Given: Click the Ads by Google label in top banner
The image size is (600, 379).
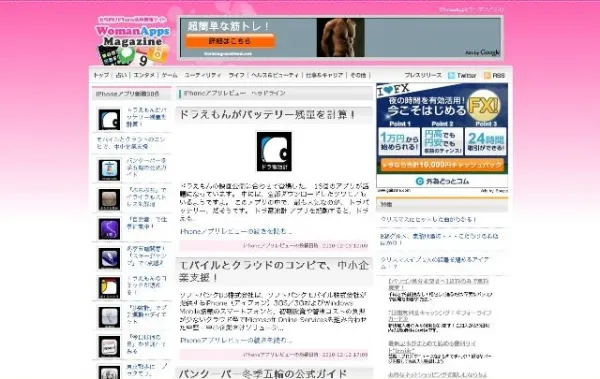Looking at the screenshot, I should pyautogui.click(x=482, y=52).
